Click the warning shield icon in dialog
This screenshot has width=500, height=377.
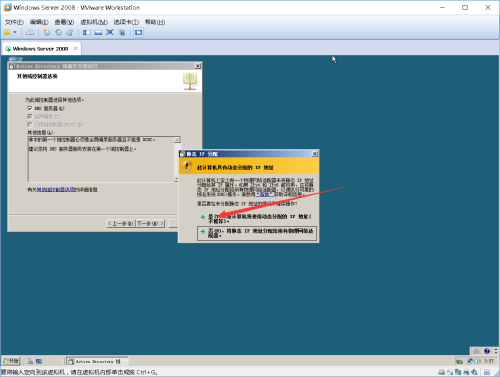pos(187,166)
